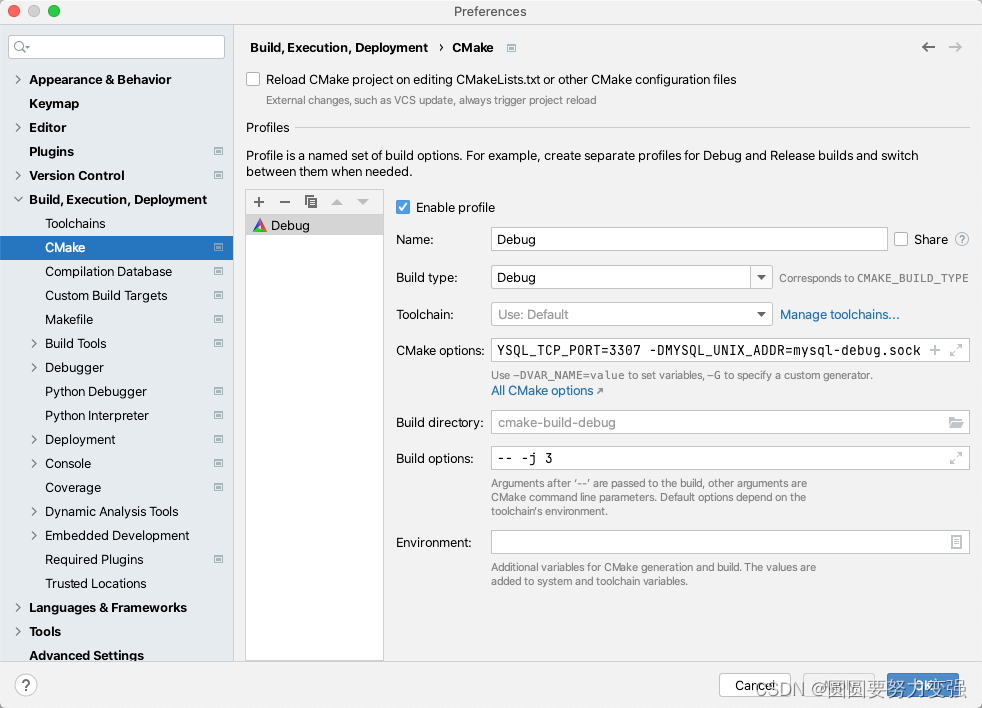
Task: Open Build type dropdown
Action: [761, 277]
